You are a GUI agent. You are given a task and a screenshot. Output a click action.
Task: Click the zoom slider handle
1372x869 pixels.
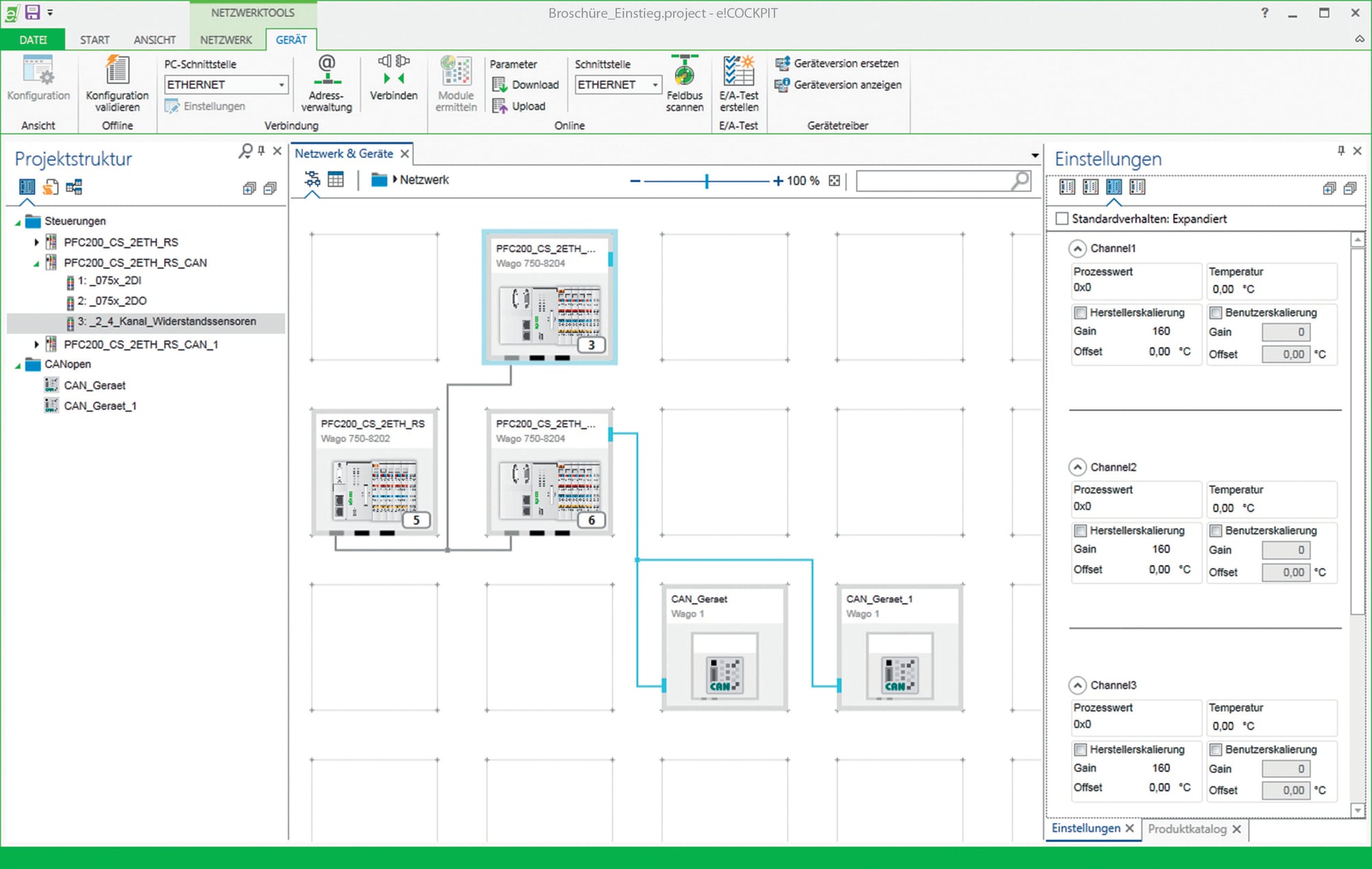[707, 180]
